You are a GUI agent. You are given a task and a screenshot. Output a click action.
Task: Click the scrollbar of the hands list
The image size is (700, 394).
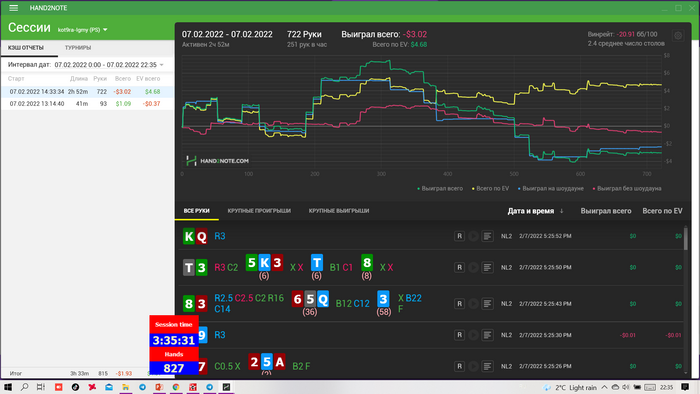coord(686,239)
